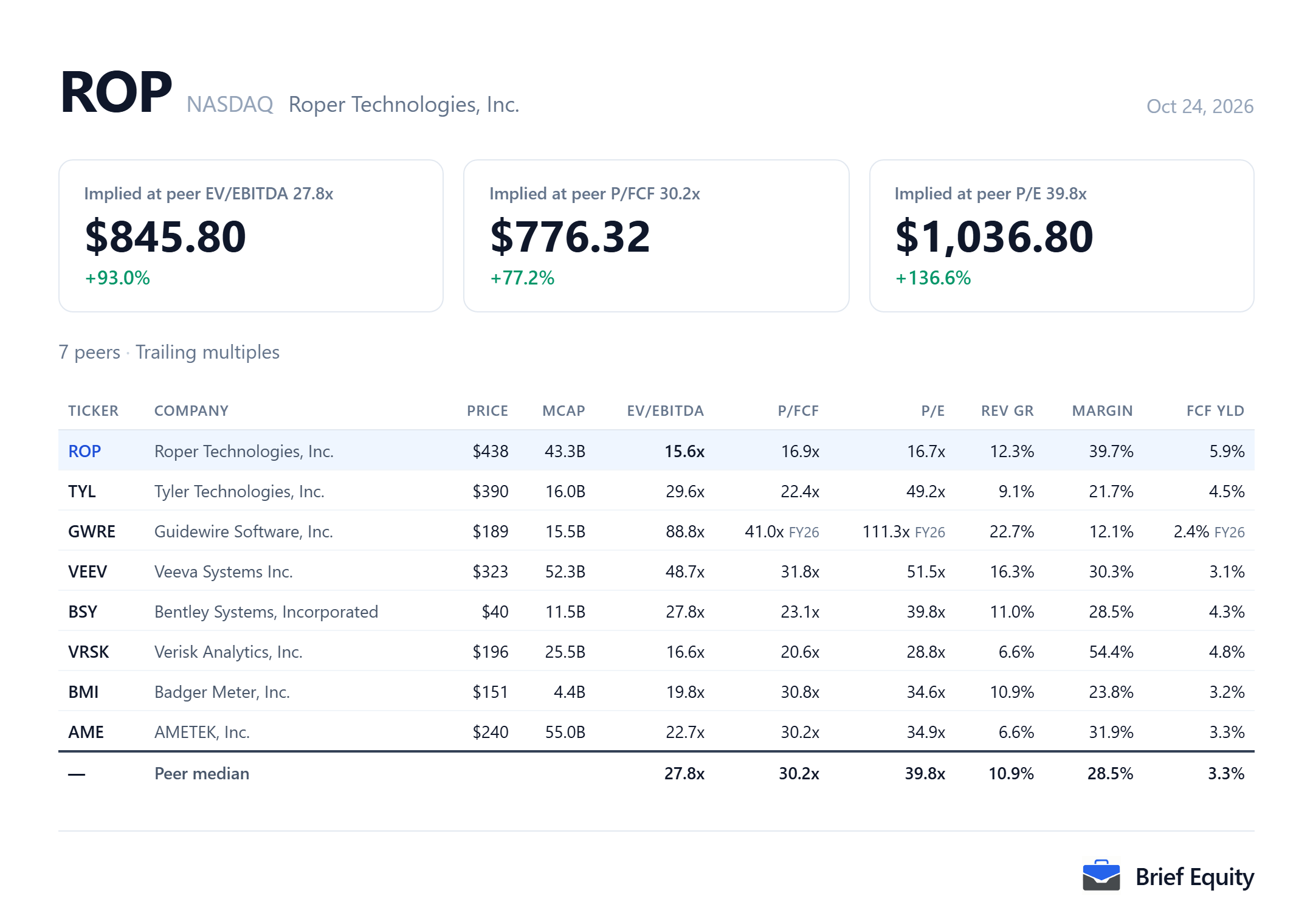Click Veeva's 52.3B market cap
The width and height of the screenshot is (1313, 924).
pos(565,571)
